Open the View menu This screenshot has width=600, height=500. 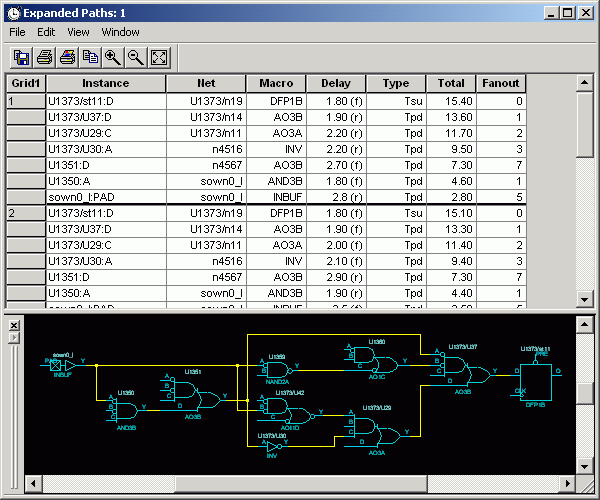[78, 32]
